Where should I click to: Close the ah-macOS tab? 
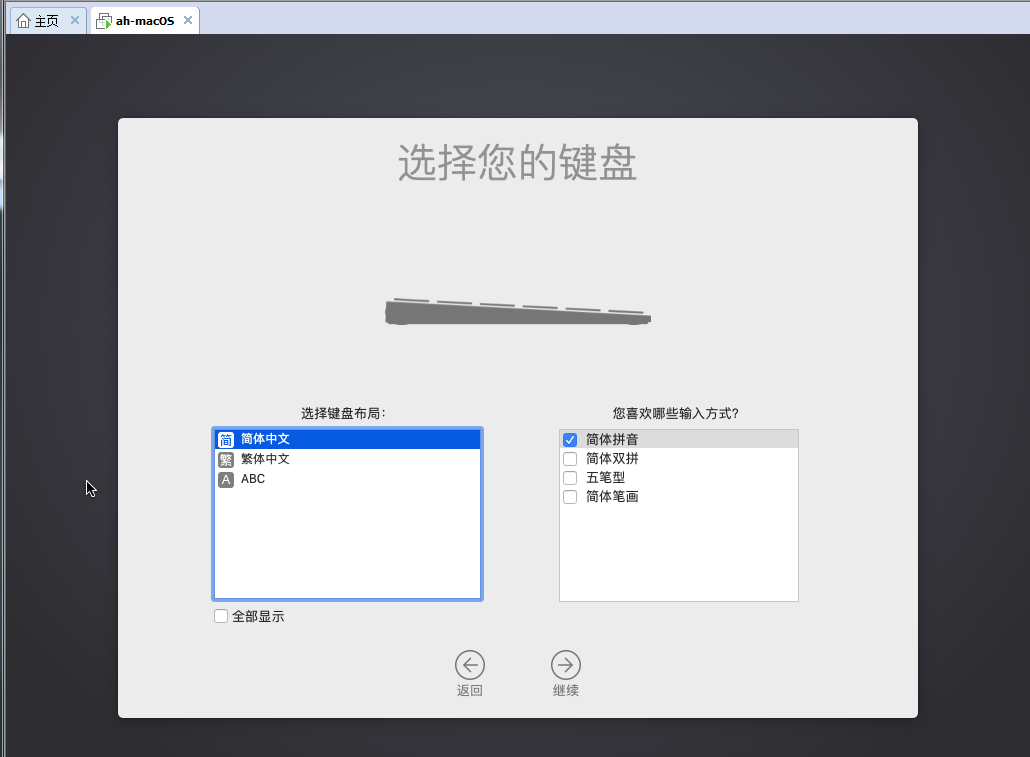click(x=187, y=20)
